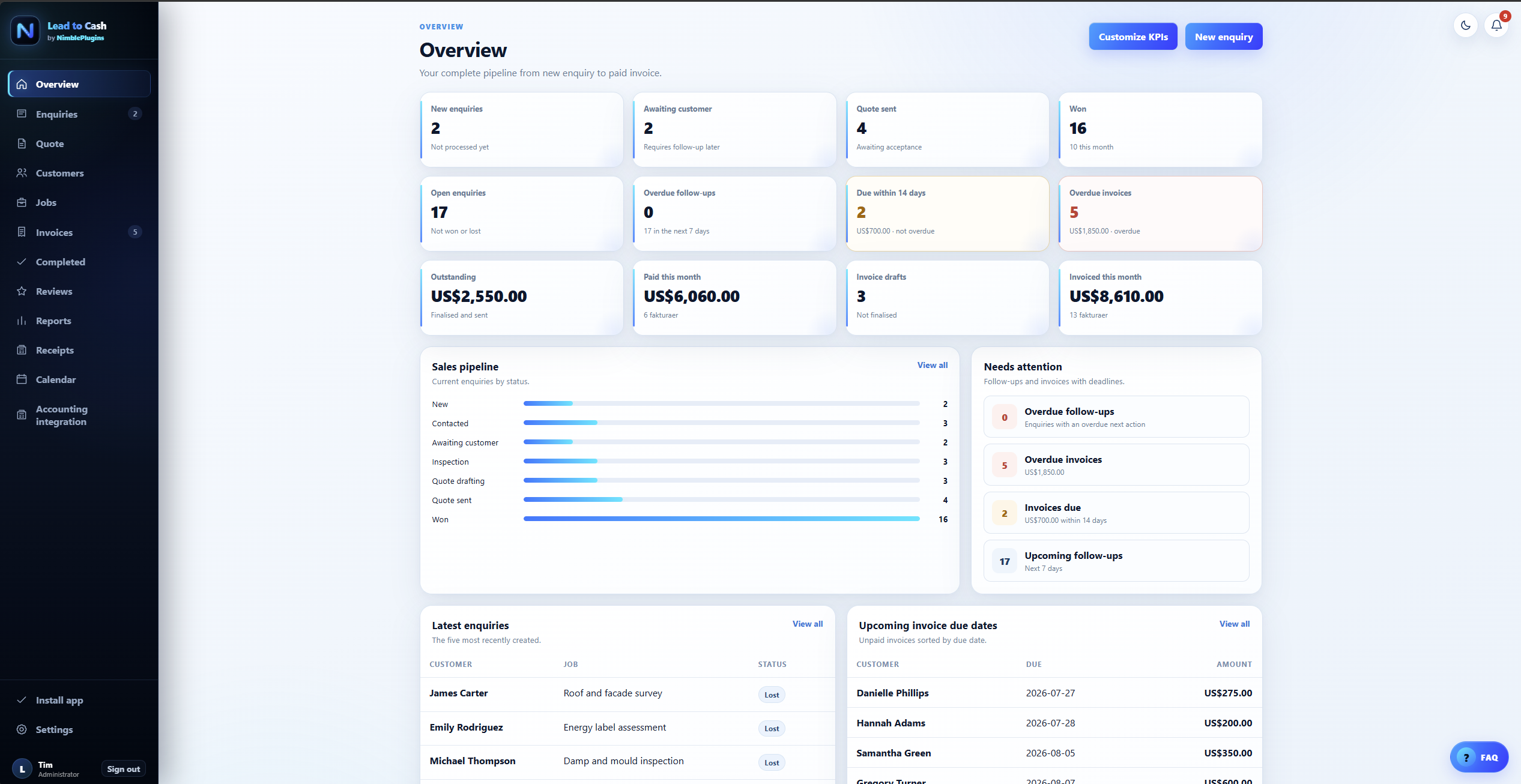Click the Jobs briefcase icon in the sidebar
This screenshot has width=1521, height=784.
point(22,202)
